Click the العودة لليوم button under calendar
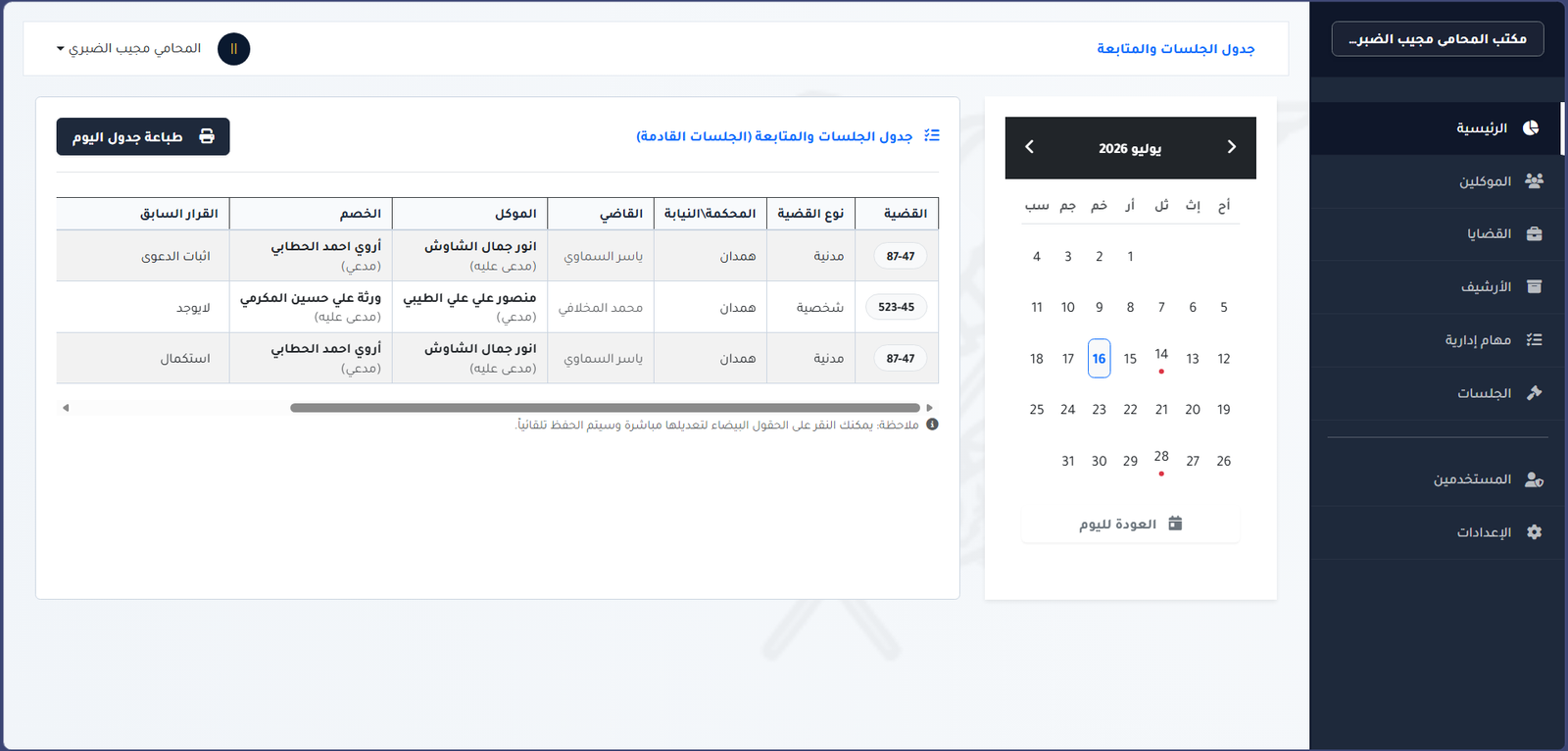 1130,524
